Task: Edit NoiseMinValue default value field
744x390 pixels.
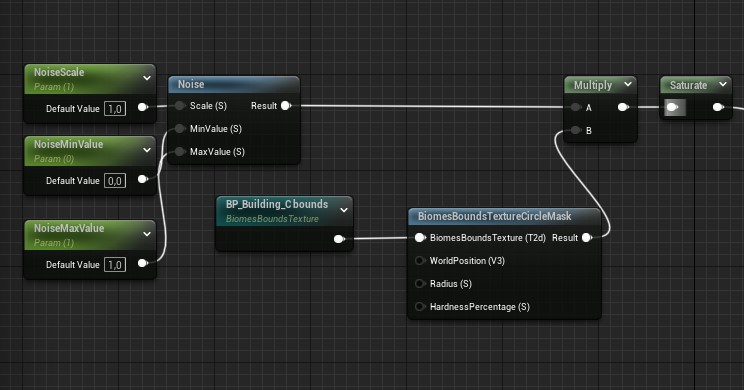Action: [x=115, y=181]
